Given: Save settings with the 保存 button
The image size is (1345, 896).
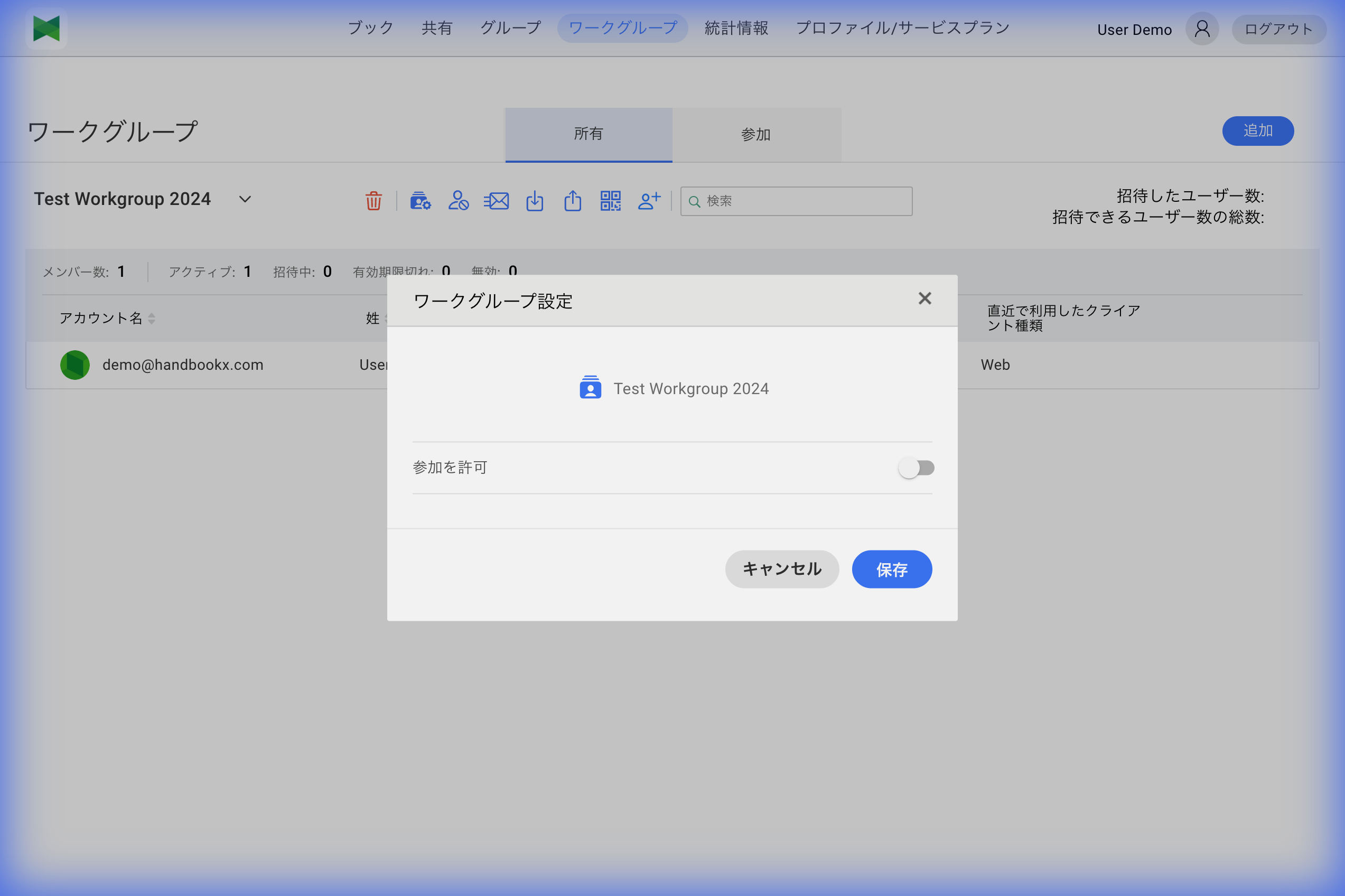Looking at the screenshot, I should point(891,568).
